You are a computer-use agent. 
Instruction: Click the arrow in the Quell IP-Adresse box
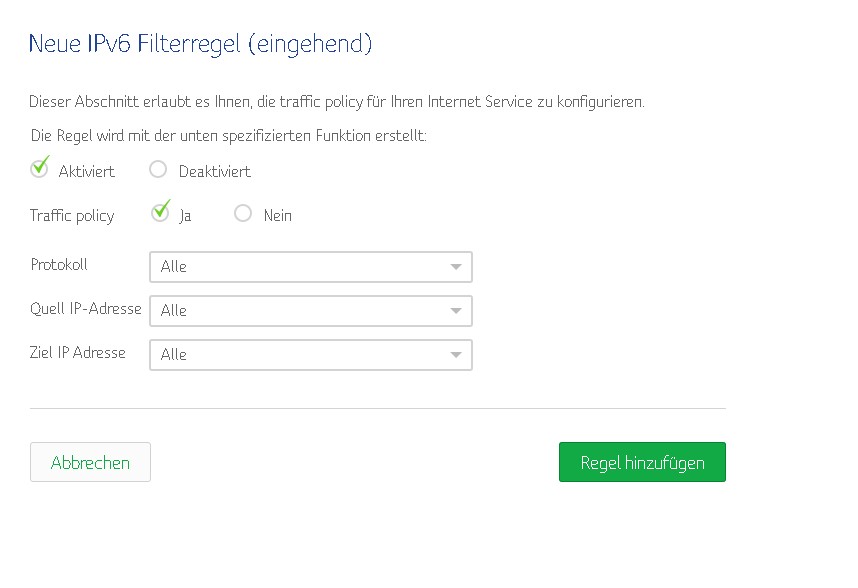(x=455, y=311)
